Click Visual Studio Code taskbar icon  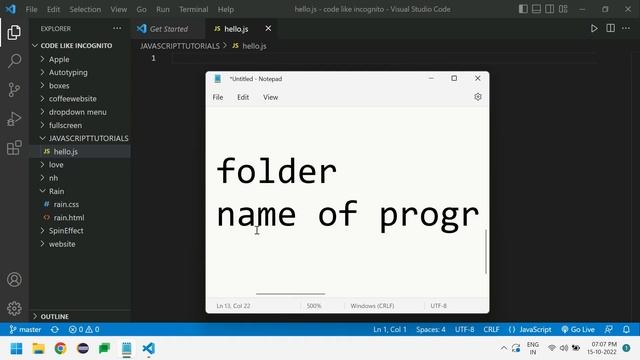click(149, 349)
